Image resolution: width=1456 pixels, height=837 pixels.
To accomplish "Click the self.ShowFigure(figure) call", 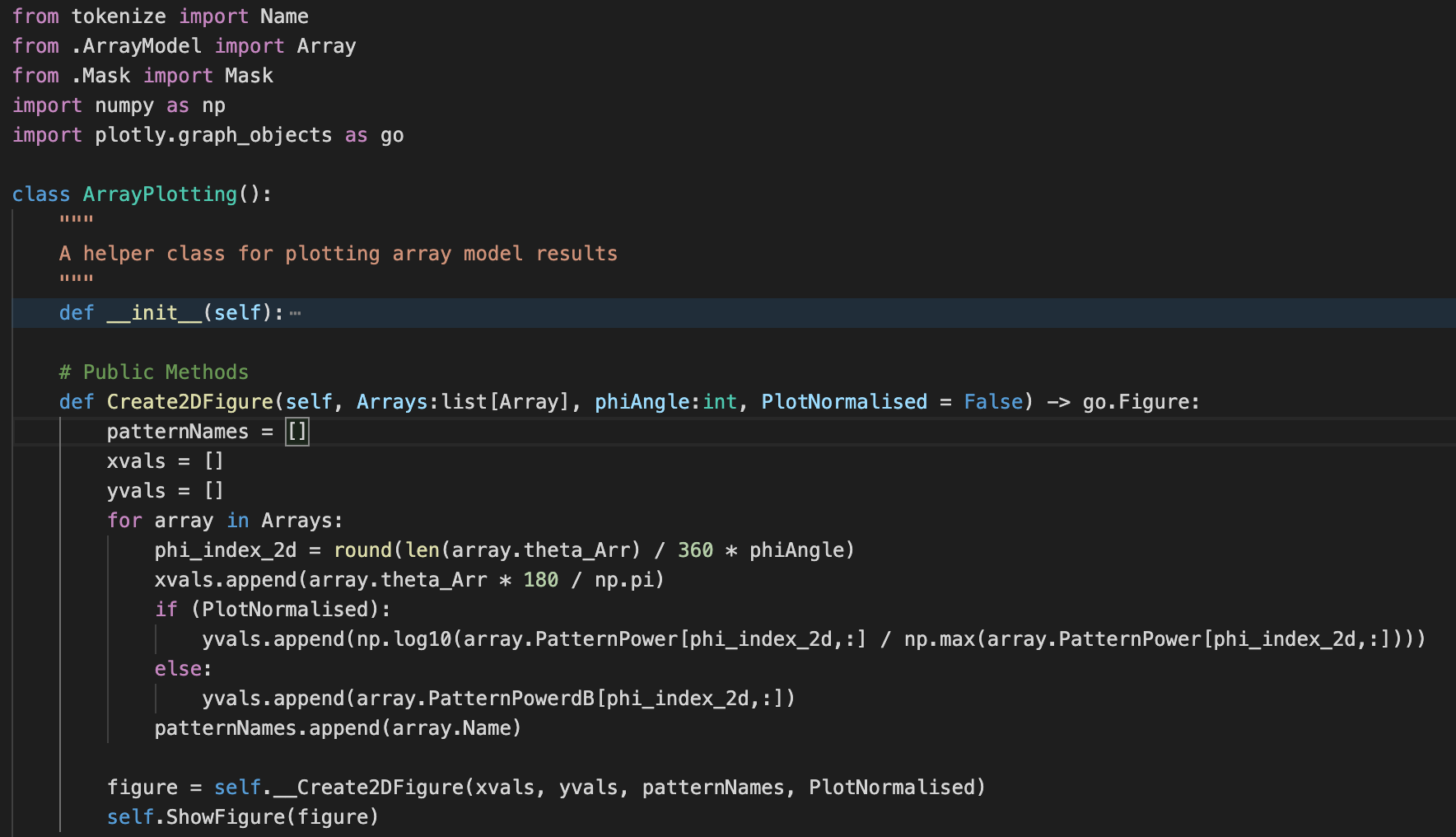I will [x=241, y=816].
